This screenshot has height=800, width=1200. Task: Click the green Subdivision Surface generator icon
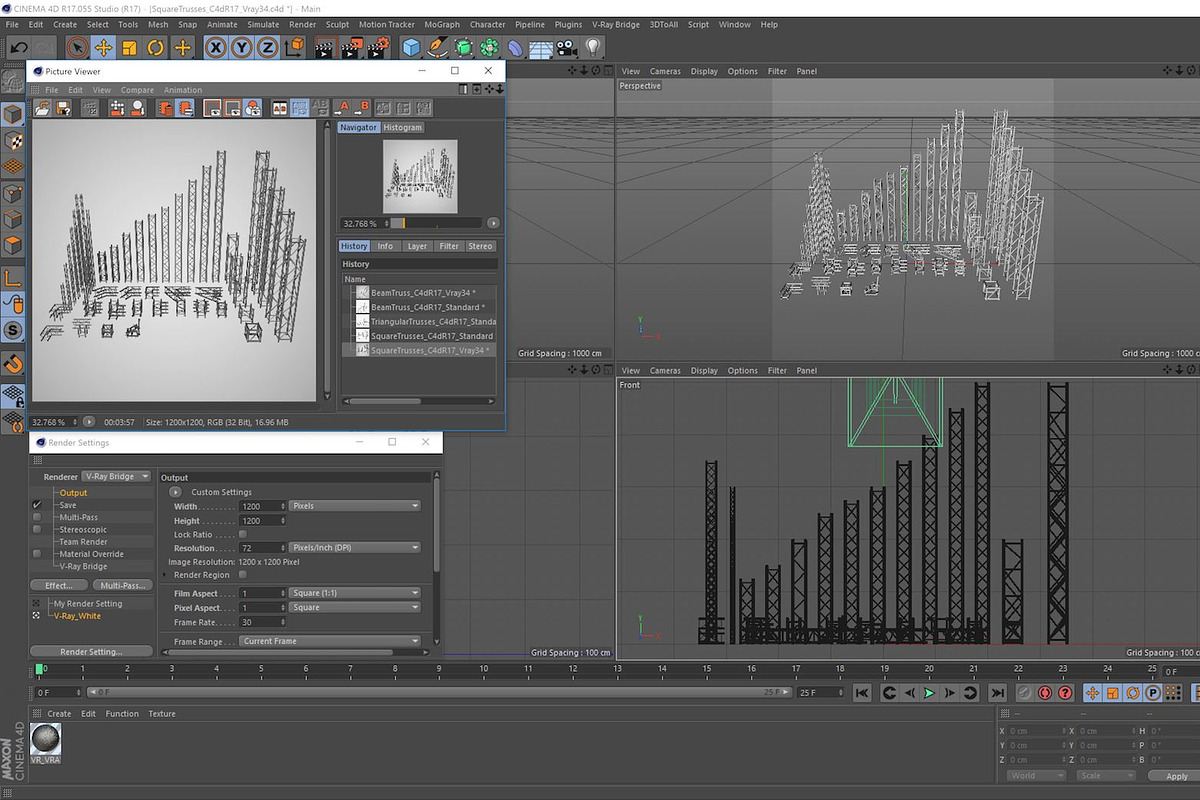point(463,47)
